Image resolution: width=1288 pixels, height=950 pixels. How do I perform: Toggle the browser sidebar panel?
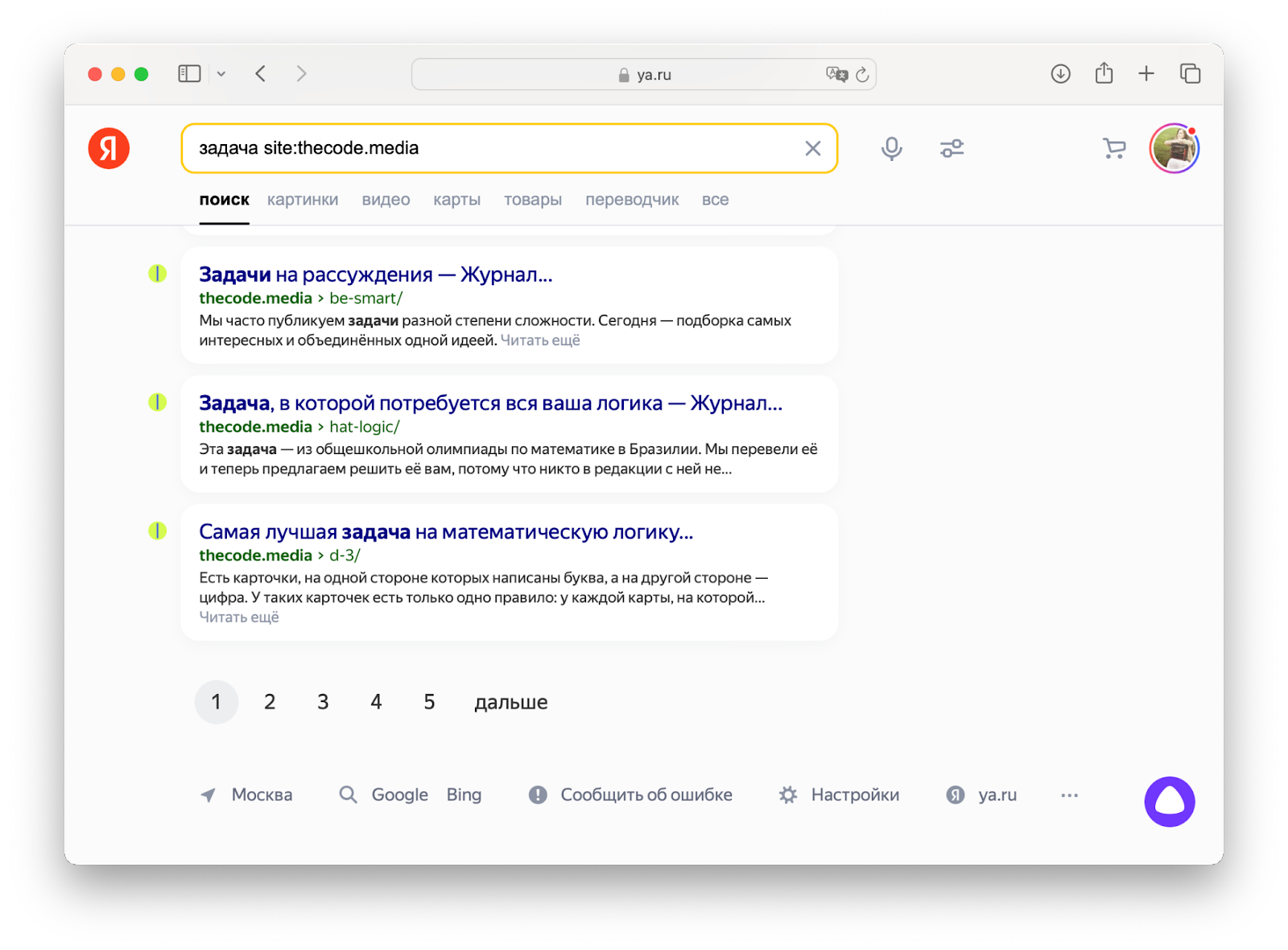pyautogui.click(x=188, y=72)
